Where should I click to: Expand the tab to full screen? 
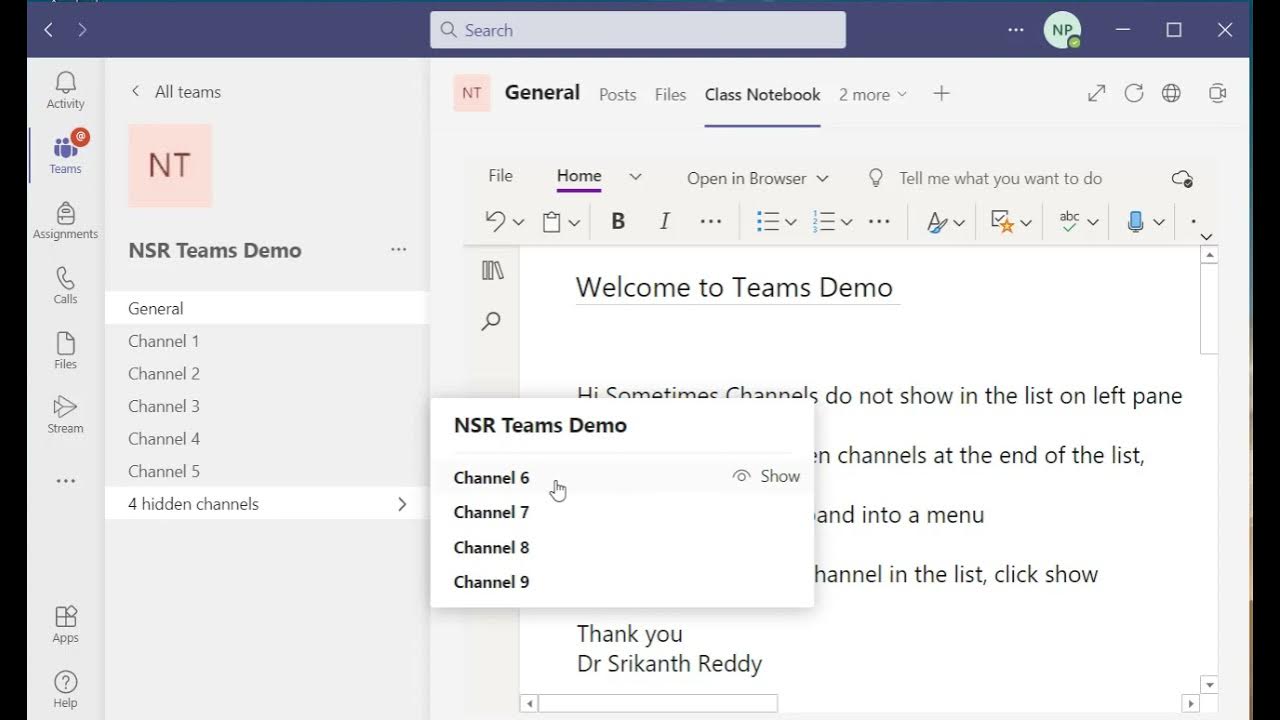pos(1097,93)
